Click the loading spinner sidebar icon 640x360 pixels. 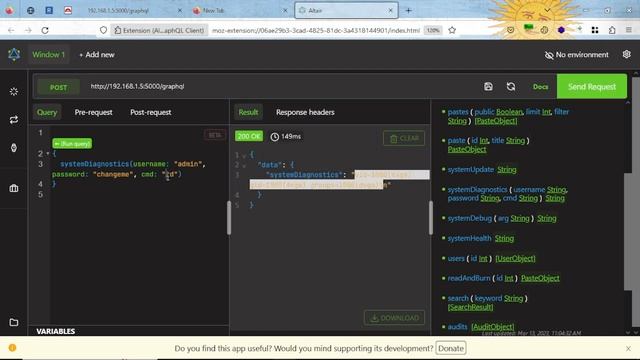(14, 91)
